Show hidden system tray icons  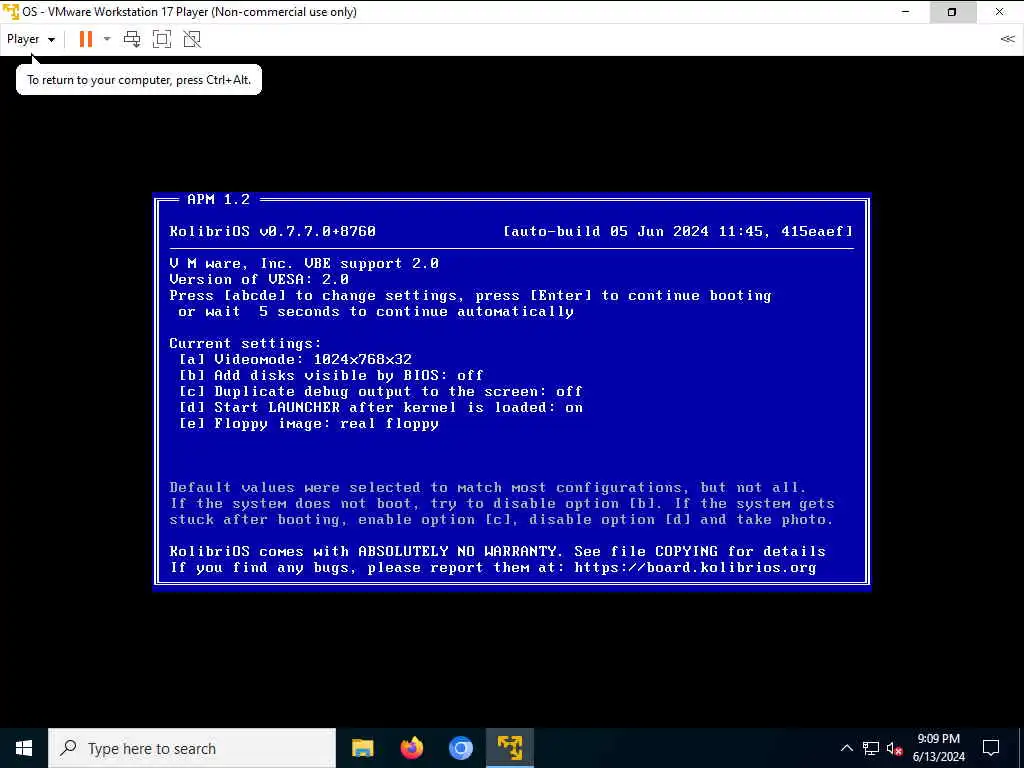(846, 748)
